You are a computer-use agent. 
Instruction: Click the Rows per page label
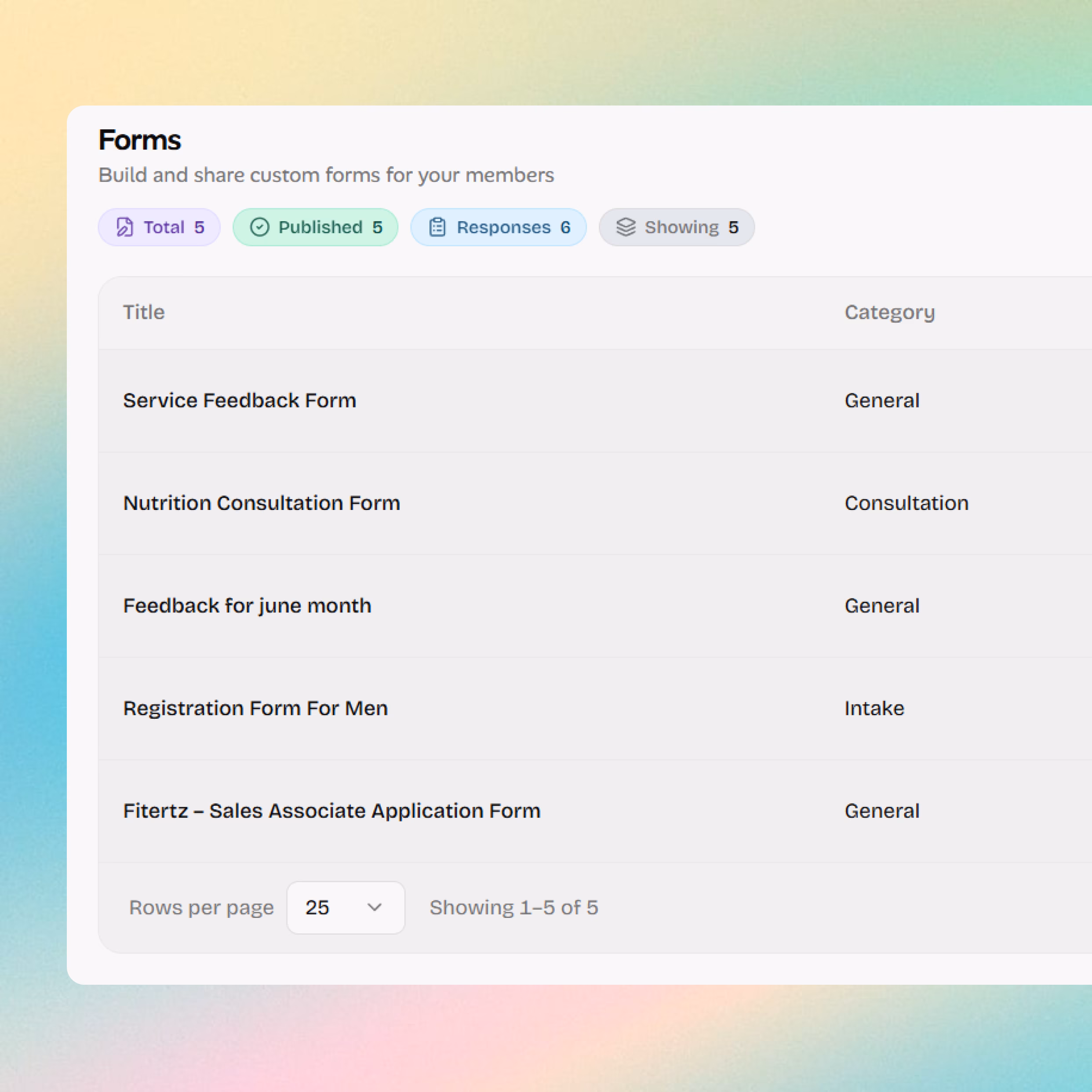click(201, 908)
